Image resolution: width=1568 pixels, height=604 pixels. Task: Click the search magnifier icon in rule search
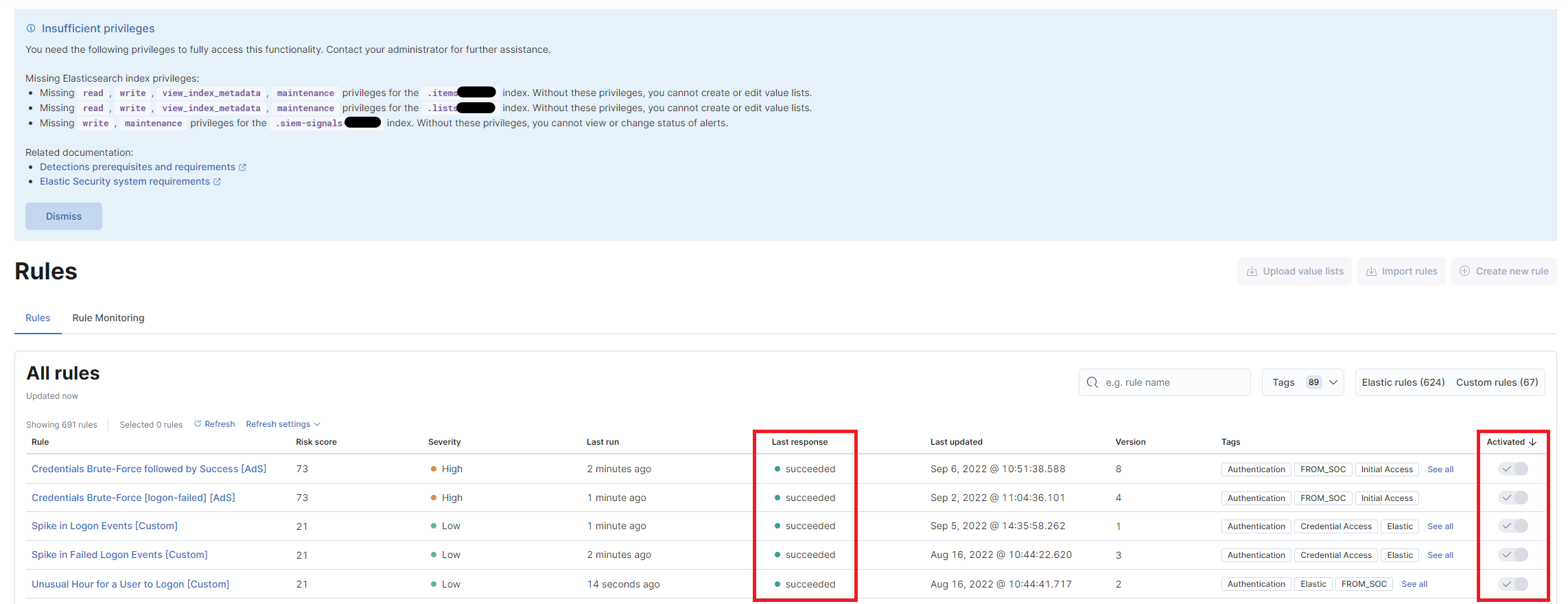tap(1092, 382)
